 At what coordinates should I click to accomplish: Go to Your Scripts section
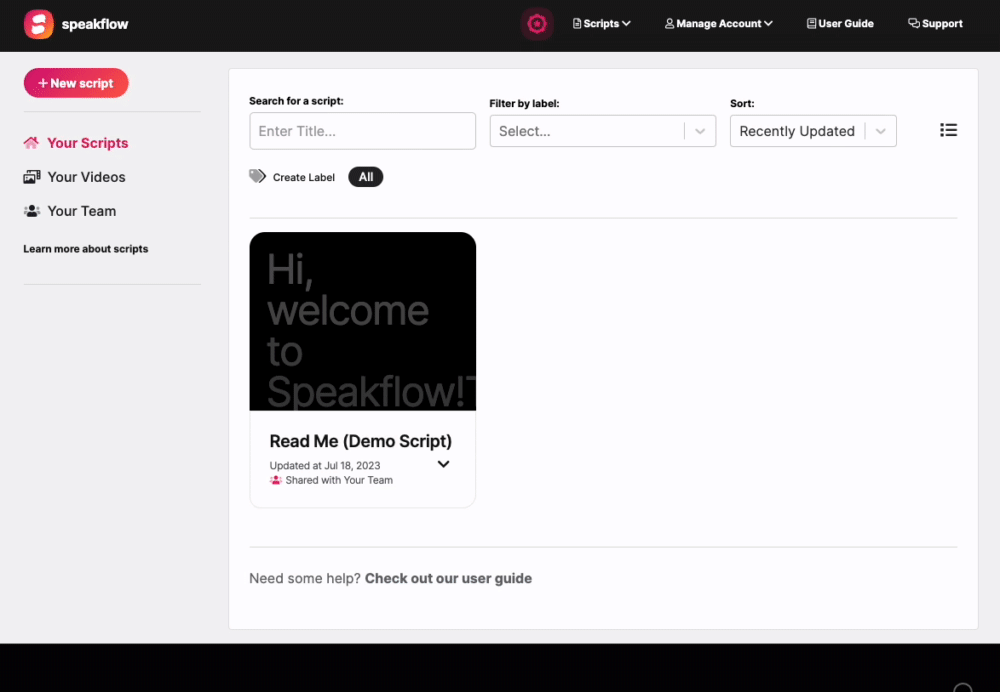[x=76, y=143]
